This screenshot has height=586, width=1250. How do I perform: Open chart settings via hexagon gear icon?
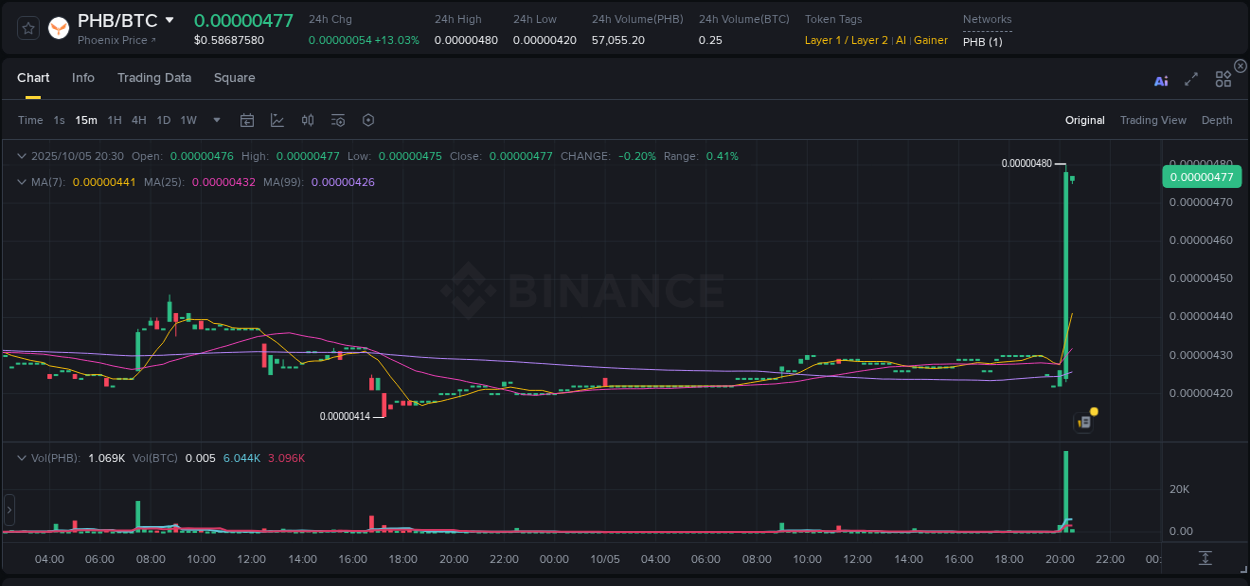coord(368,120)
